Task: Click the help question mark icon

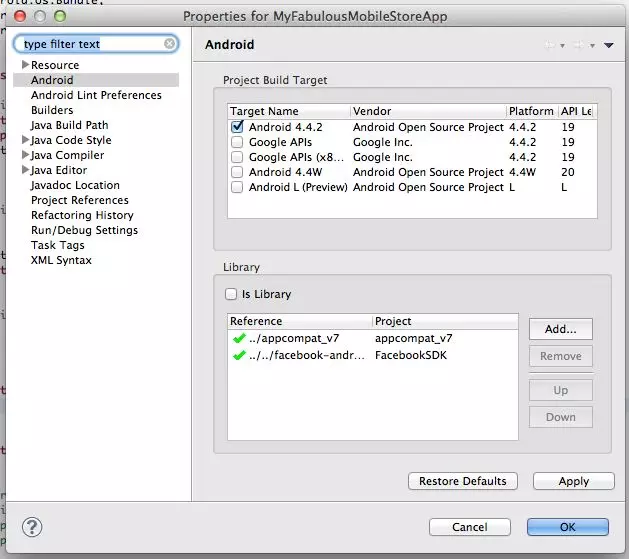Action: (32, 526)
